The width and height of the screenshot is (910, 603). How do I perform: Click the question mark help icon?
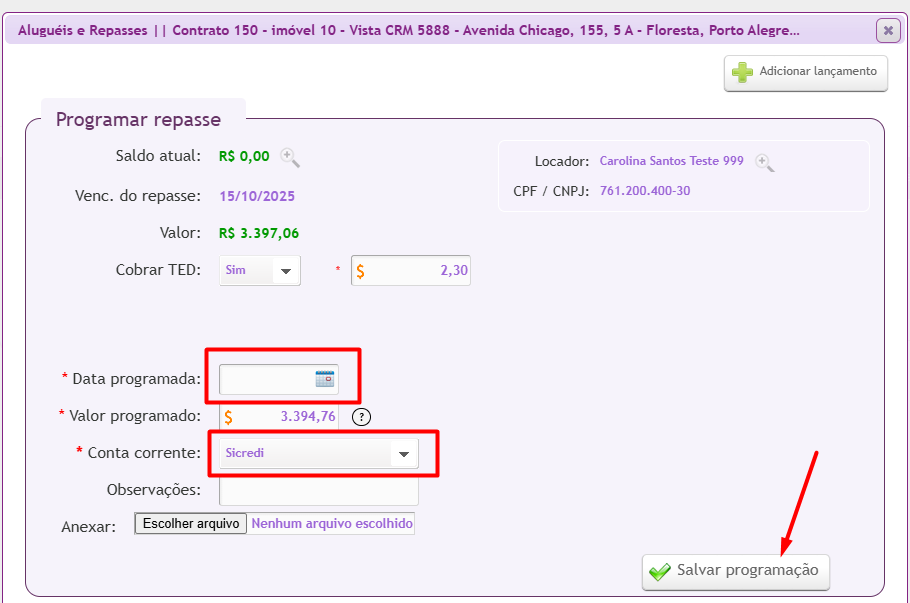click(x=362, y=417)
